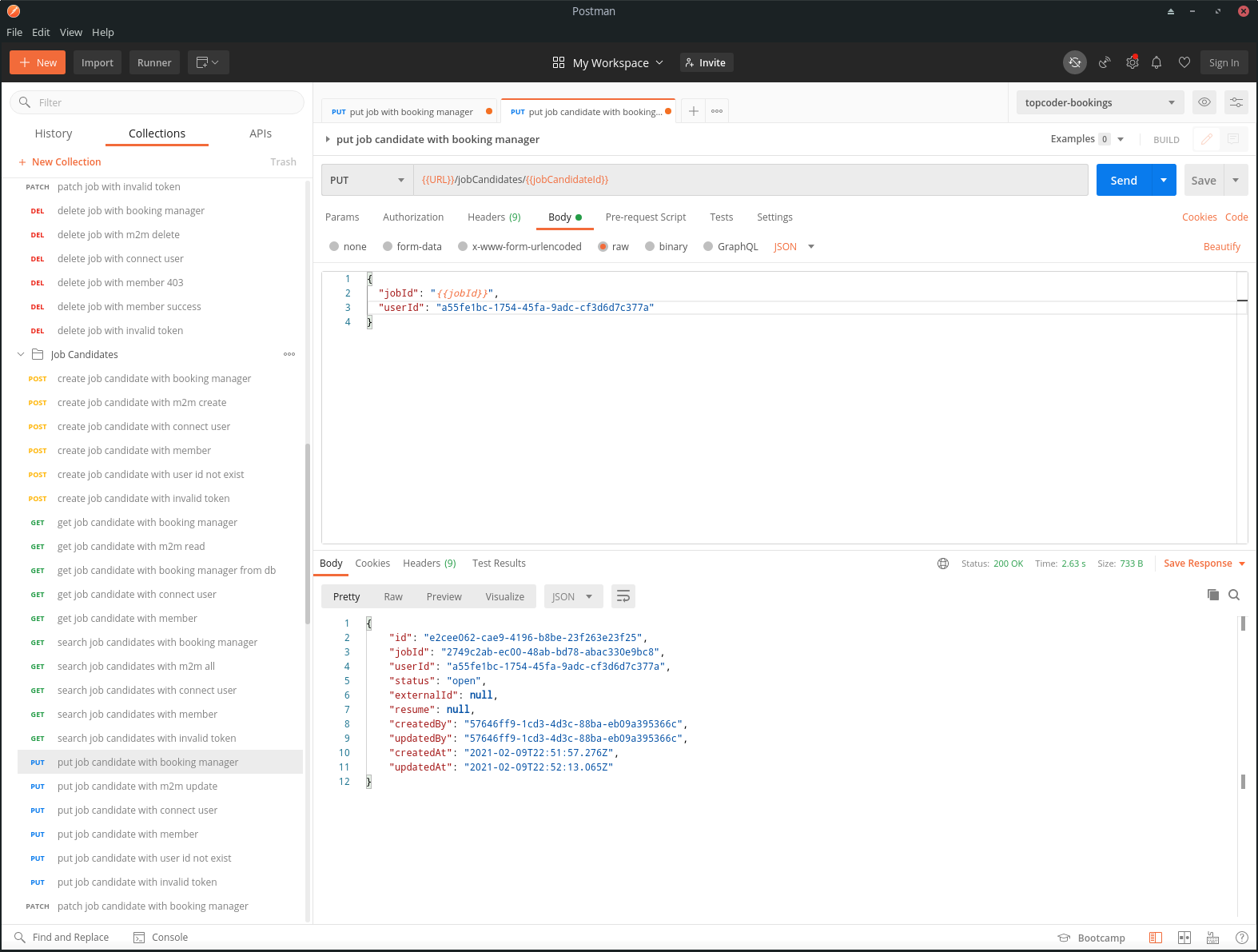Viewport: 1258px width, 952px height.
Task: Open Save options dropdown arrow
Action: 1236,180
